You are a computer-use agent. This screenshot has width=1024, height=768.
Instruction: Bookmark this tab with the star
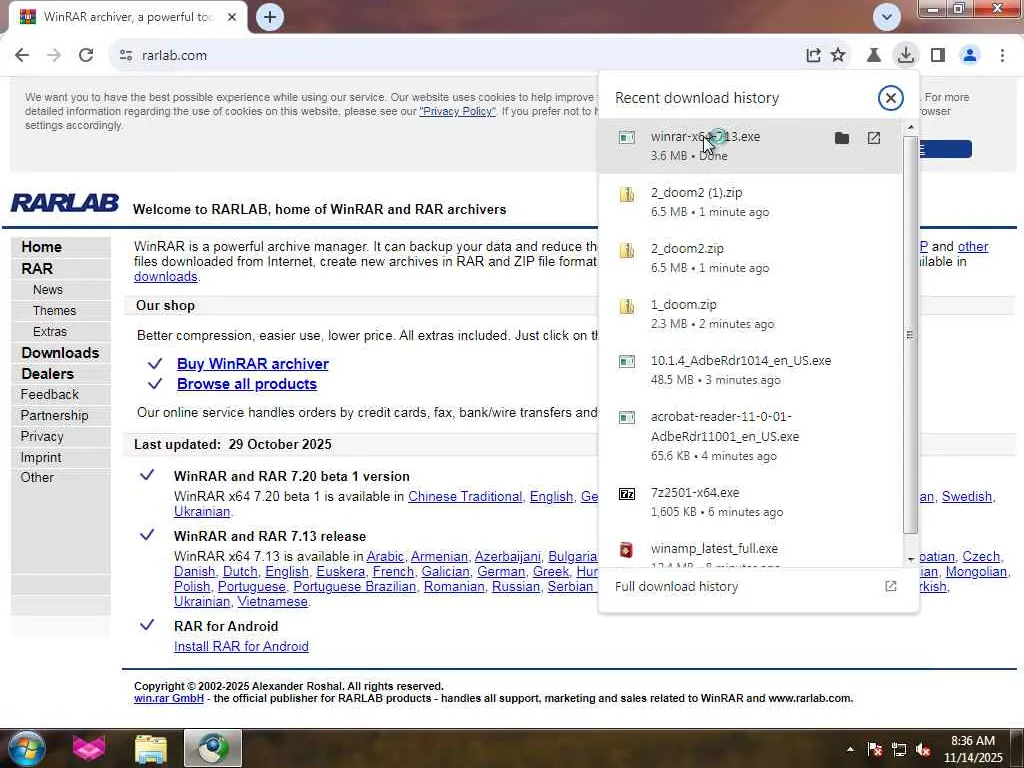(838, 56)
